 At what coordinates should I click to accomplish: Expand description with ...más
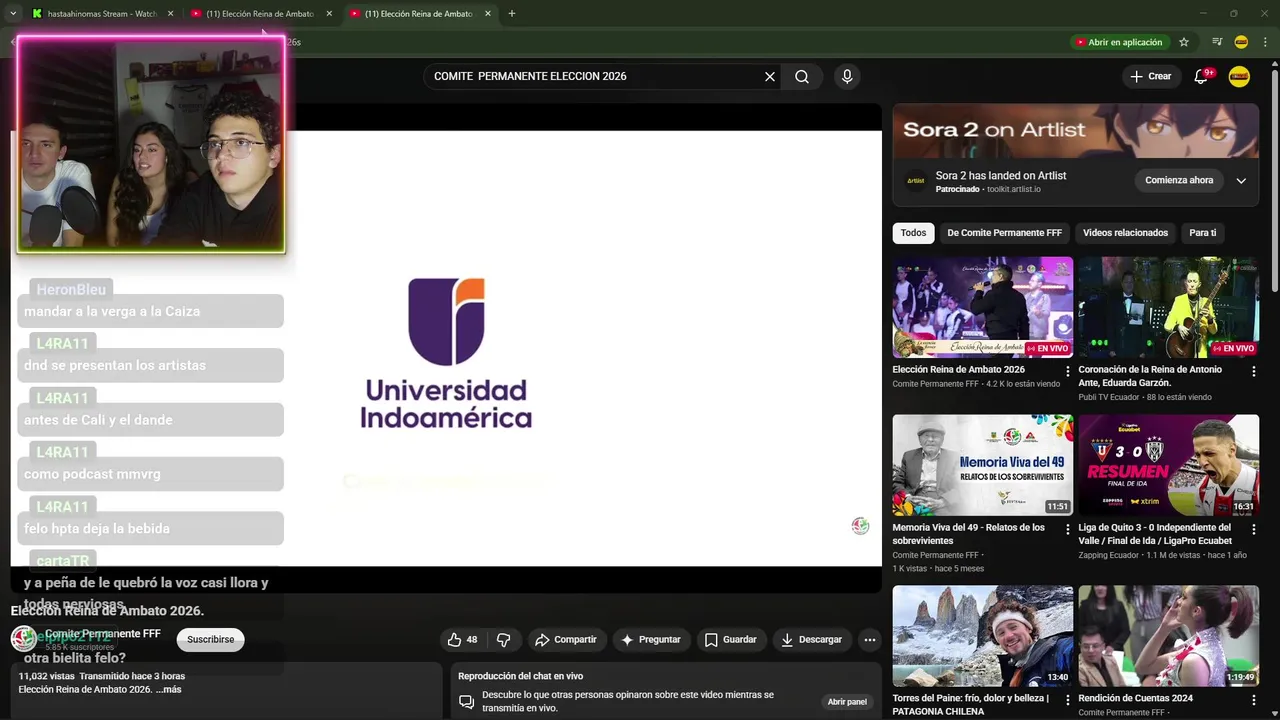(169, 689)
